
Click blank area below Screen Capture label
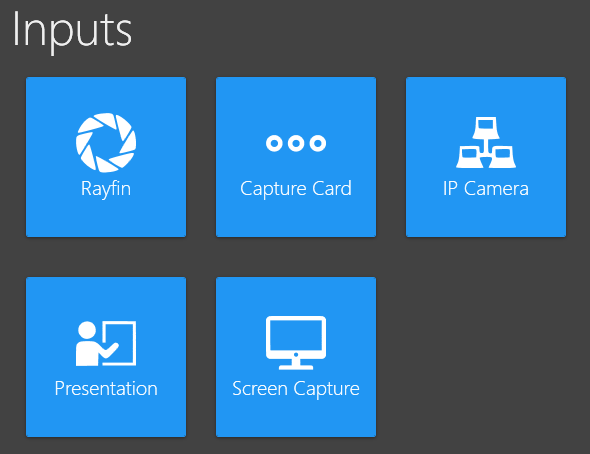pyautogui.click(x=296, y=419)
